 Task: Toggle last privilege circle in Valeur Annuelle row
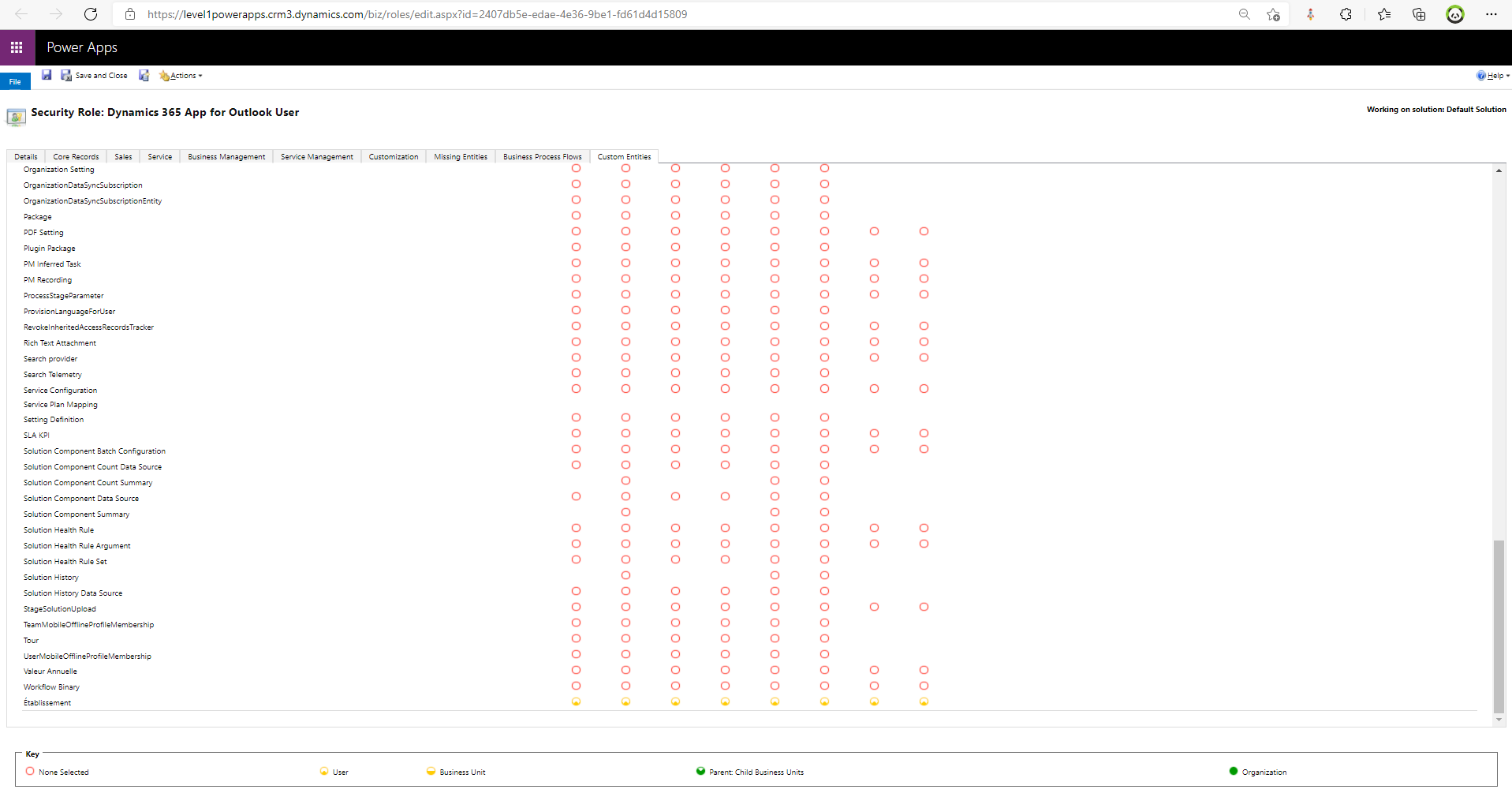click(924, 670)
